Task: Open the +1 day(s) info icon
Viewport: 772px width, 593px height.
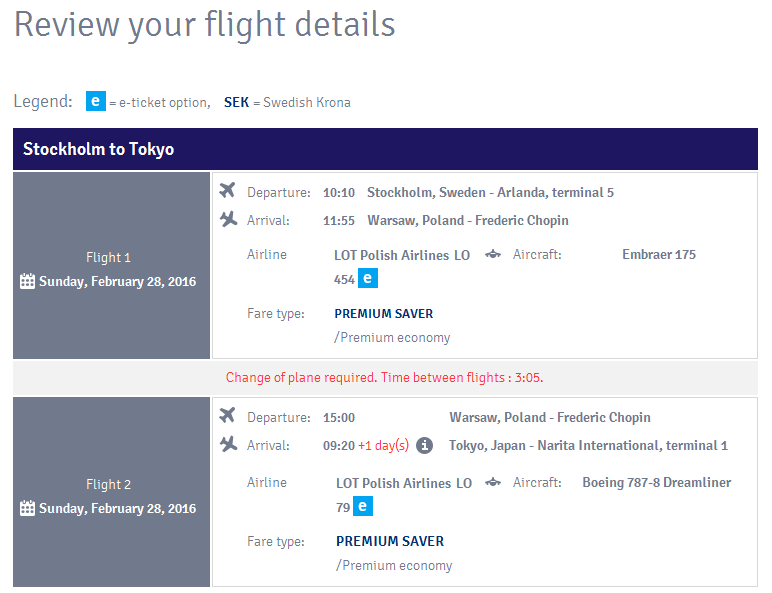Action: [x=424, y=445]
